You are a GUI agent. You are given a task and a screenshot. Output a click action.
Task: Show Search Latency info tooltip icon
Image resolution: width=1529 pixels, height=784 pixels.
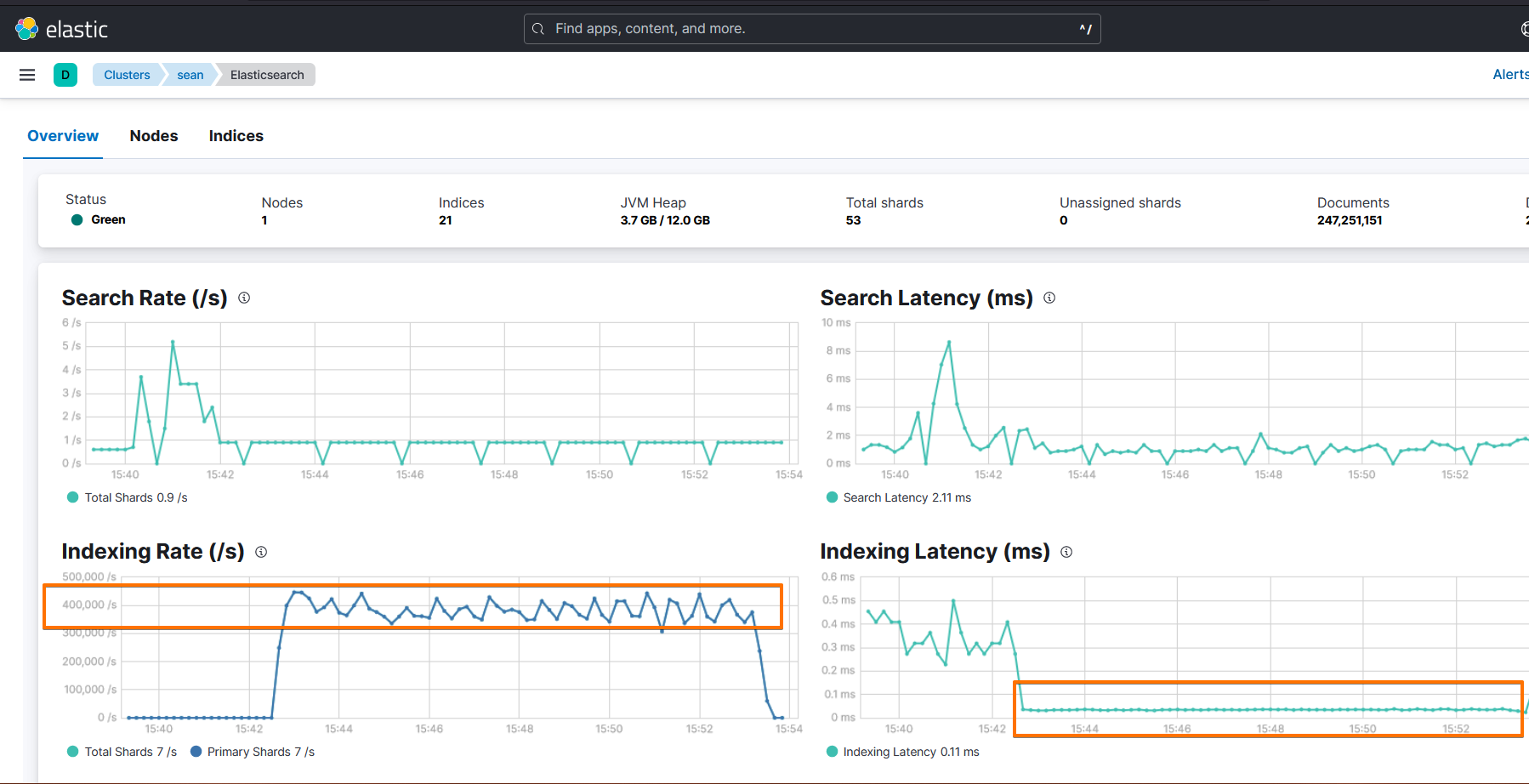(x=1049, y=298)
